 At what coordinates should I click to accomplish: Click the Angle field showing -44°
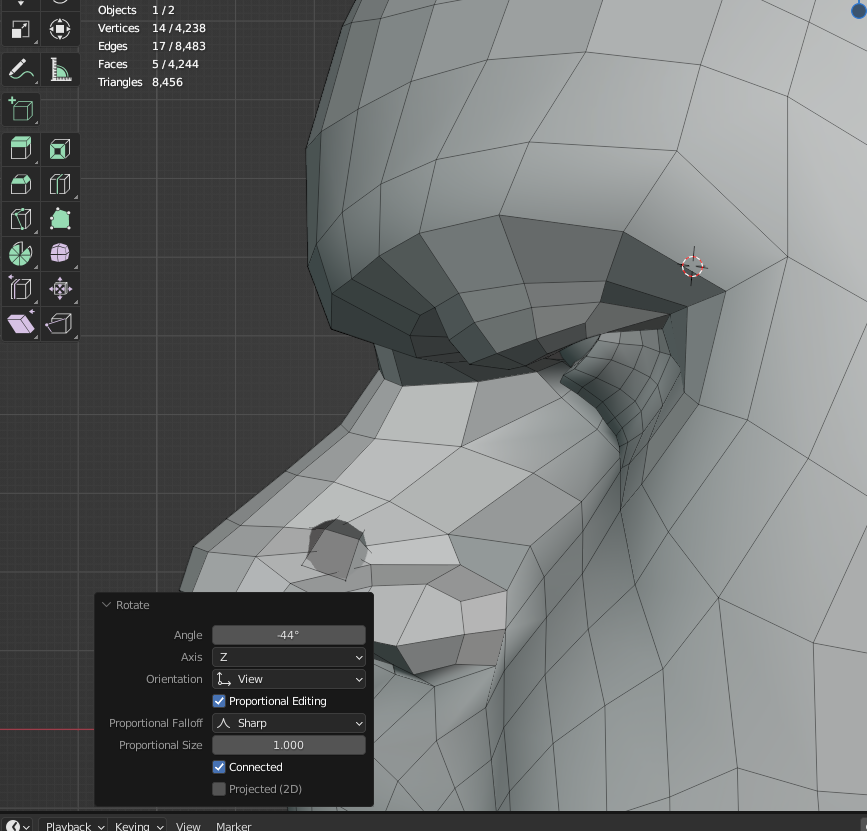click(x=288, y=635)
